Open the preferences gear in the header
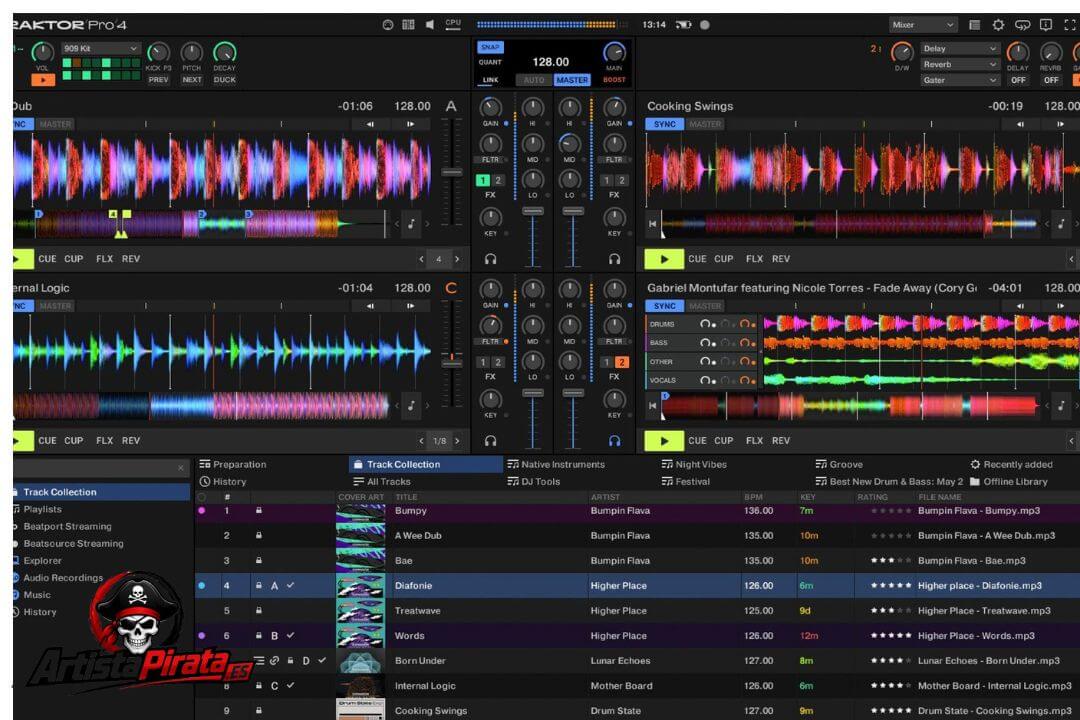 tap(998, 25)
